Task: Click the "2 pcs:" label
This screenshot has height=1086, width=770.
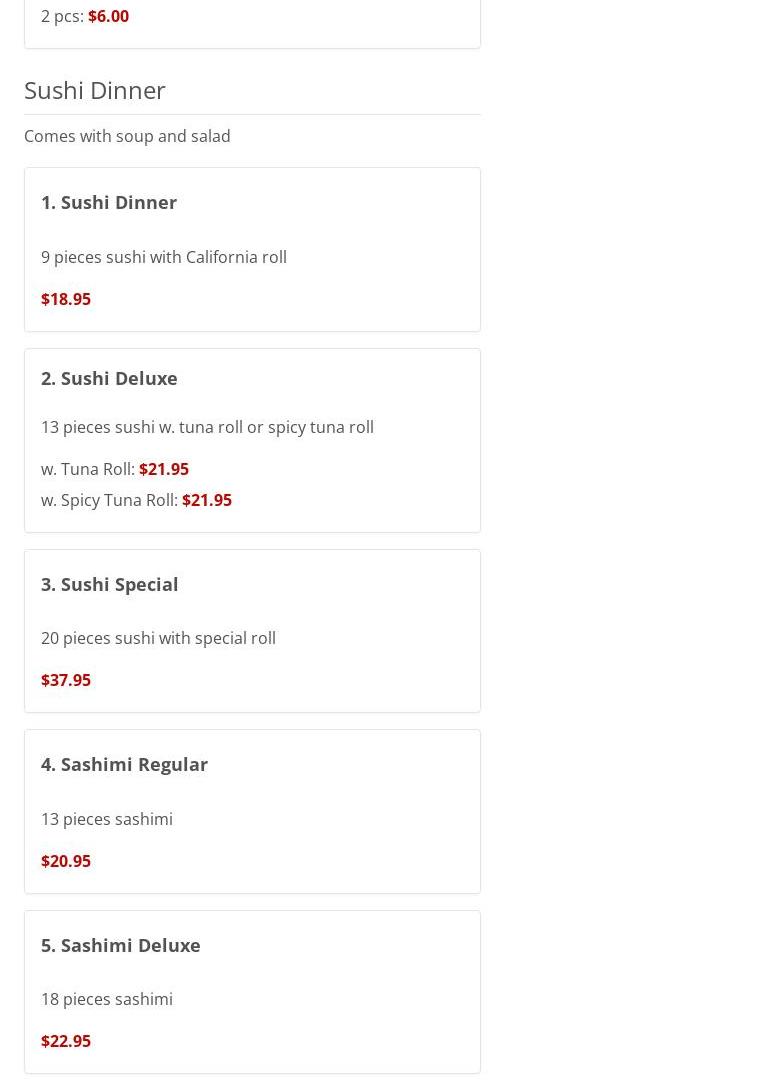Action: (62, 16)
